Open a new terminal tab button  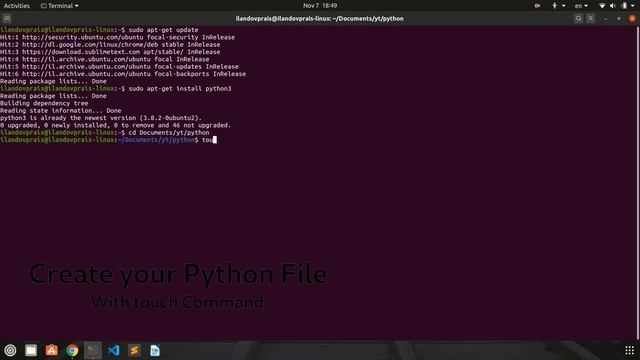(x=7, y=18)
